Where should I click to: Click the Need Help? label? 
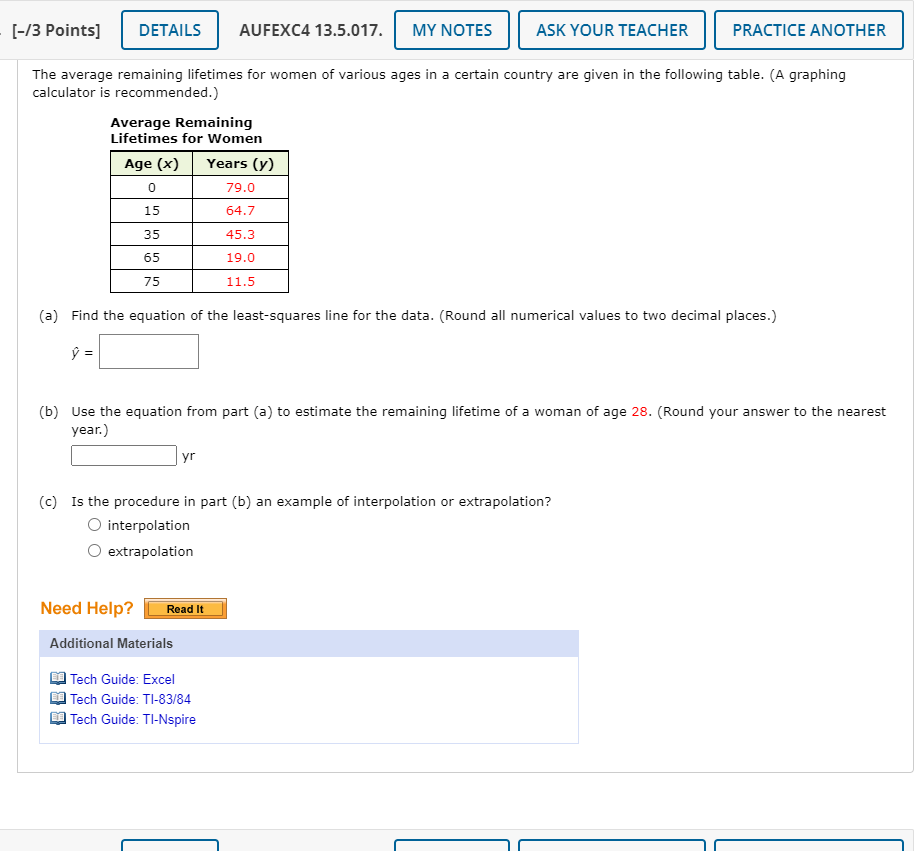[x=86, y=608]
